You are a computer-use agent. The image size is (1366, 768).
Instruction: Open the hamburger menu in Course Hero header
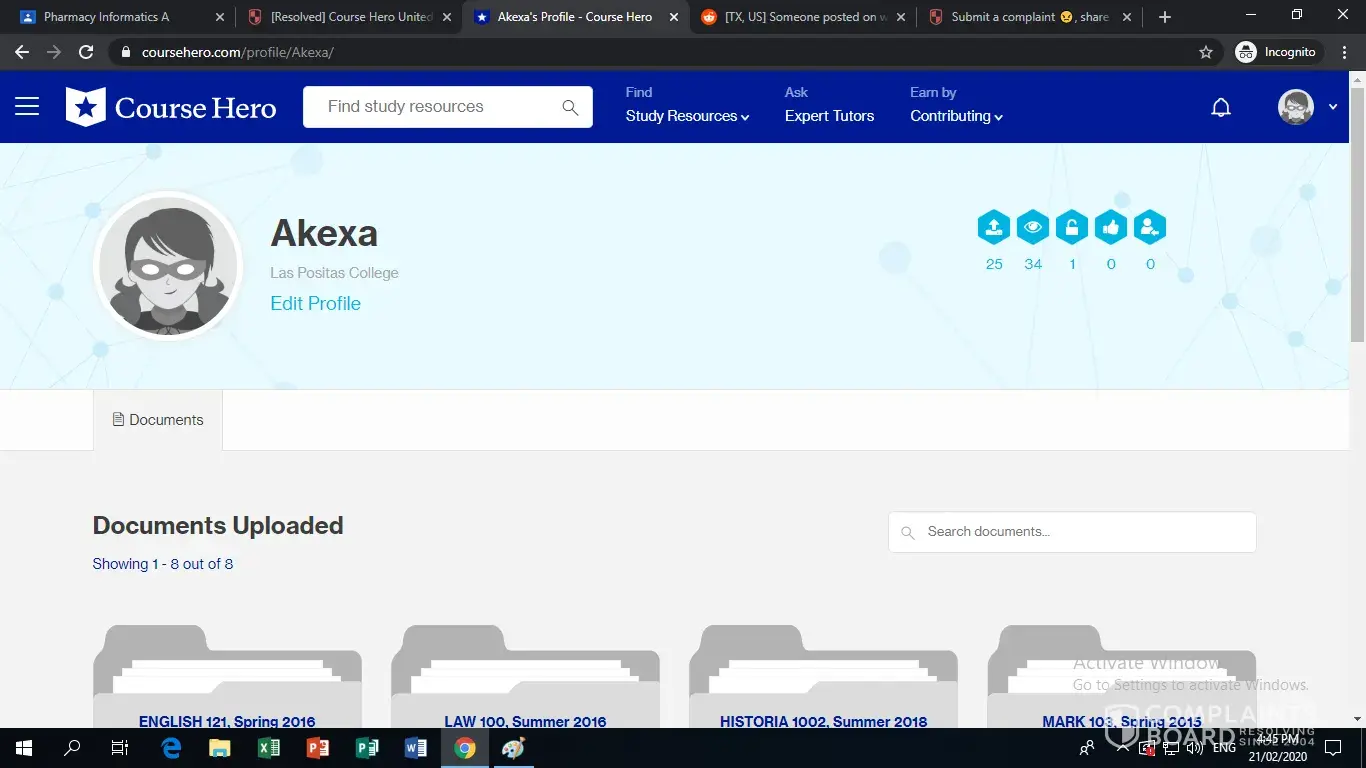[27, 107]
